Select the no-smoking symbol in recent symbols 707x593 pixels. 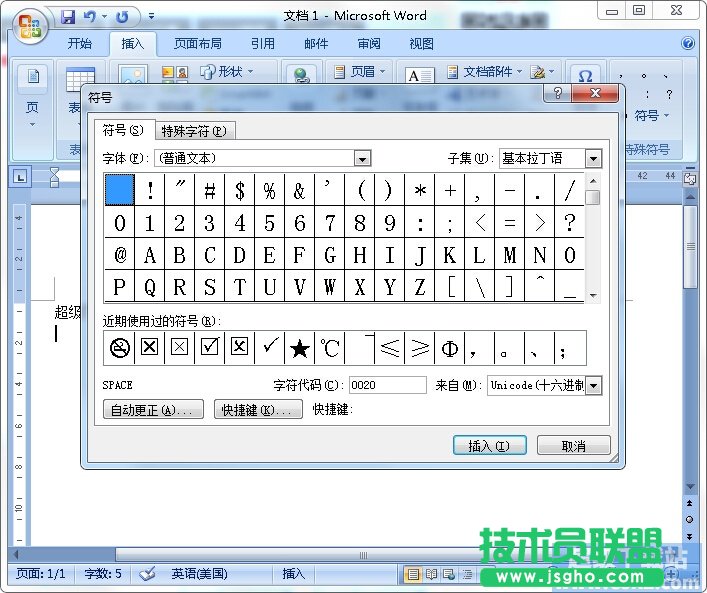[119, 348]
